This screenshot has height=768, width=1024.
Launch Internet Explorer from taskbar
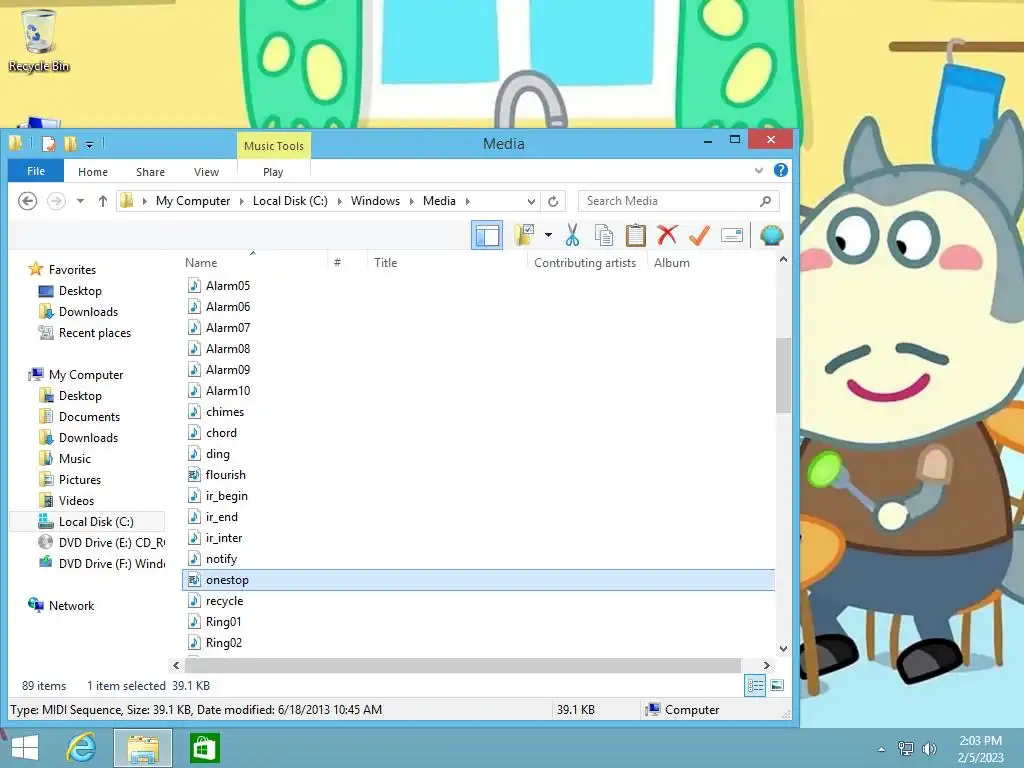[x=82, y=748]
